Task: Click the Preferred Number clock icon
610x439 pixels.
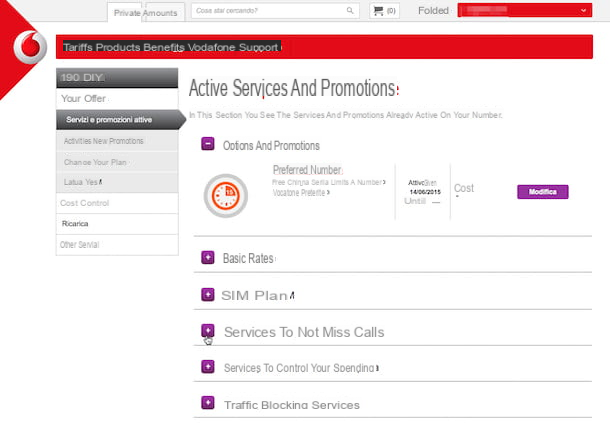Action: point(226,195)
